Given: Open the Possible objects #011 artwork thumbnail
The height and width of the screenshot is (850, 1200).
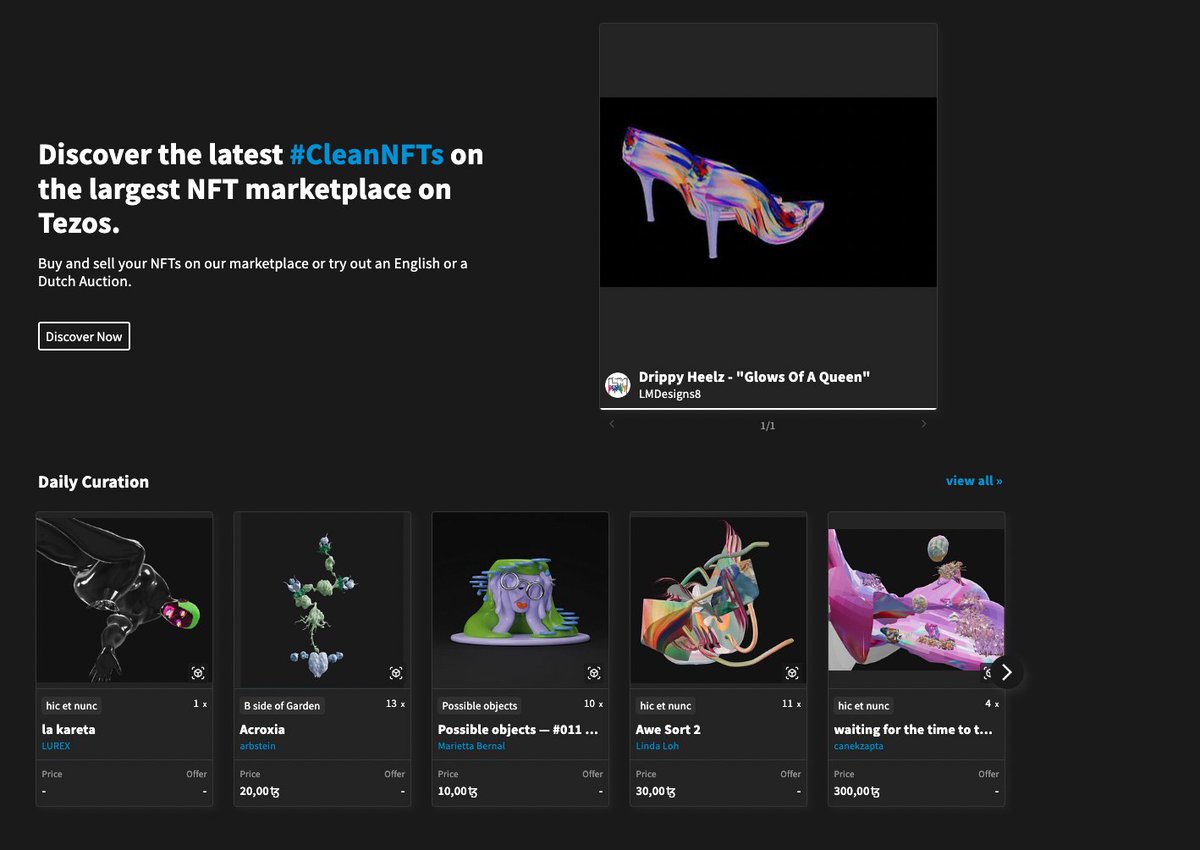Looking at the screenshot, I should pyautogui.click(x=520, y=599).
